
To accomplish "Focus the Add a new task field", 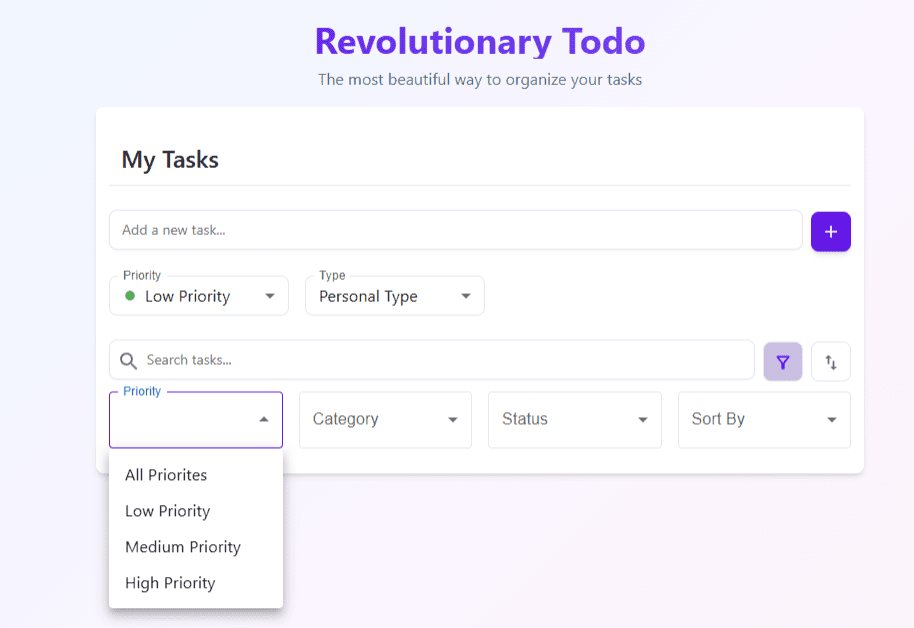I will 456,230.
